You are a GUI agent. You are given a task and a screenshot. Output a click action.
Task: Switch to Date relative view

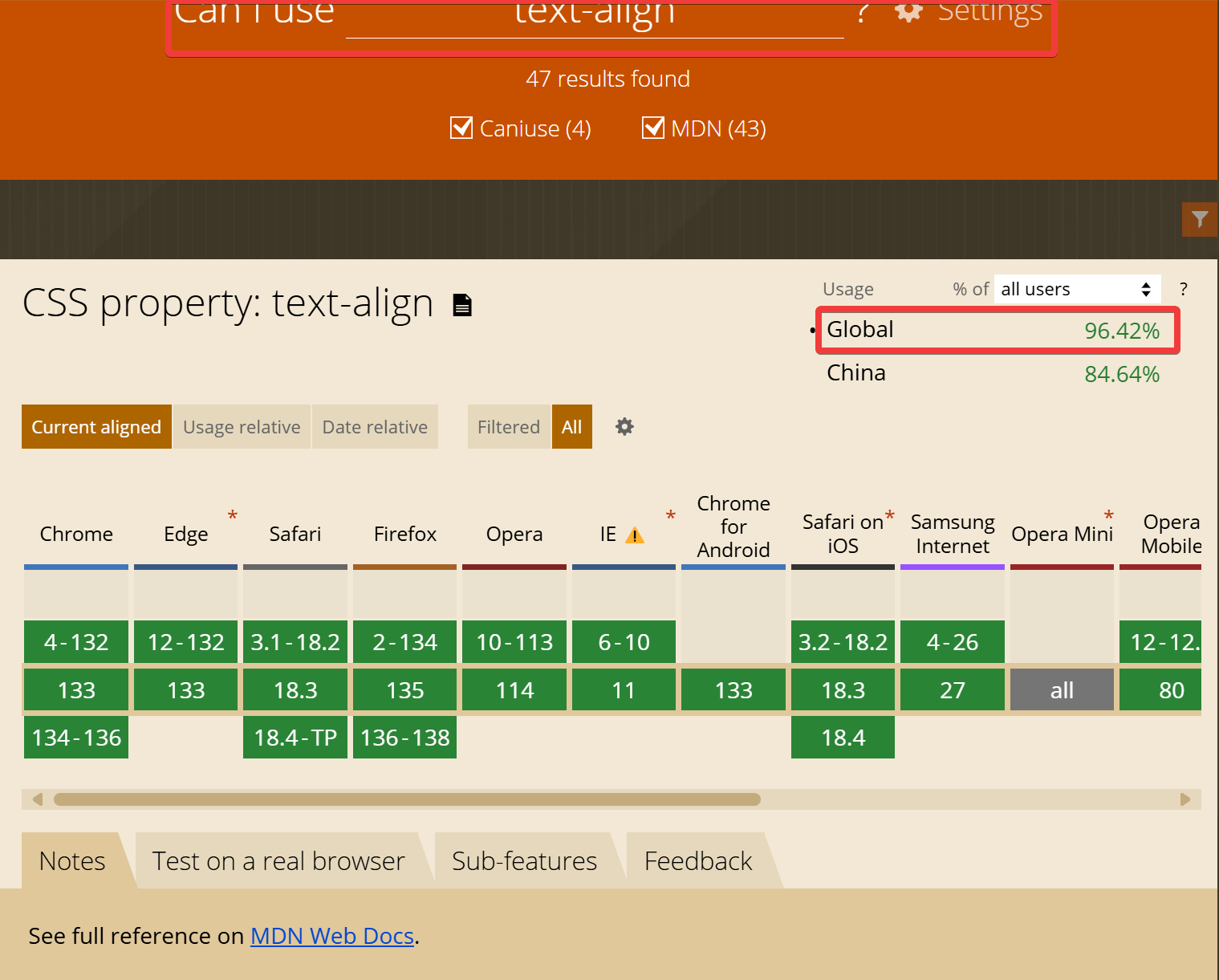click(x=375, y=427)
